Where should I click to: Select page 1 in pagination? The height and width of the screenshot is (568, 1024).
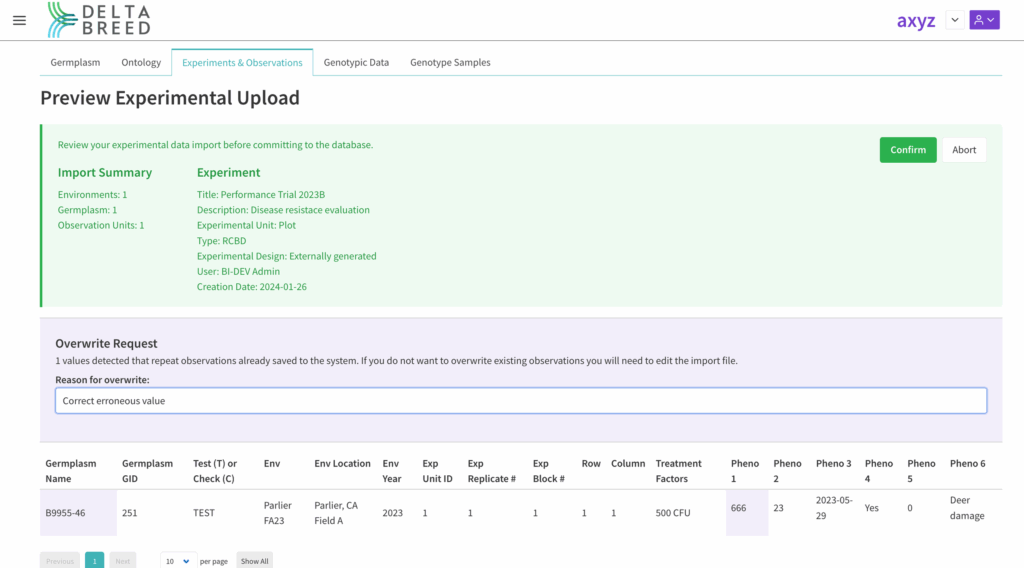(94, 561)
